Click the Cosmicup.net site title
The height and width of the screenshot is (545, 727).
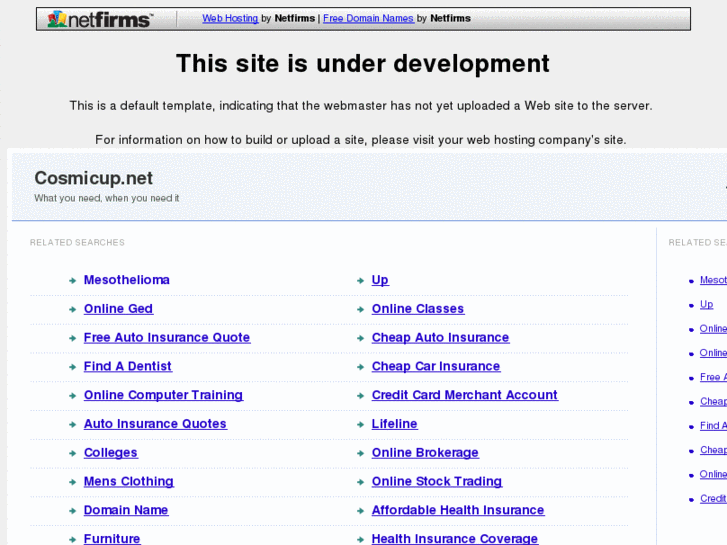[94, 178]
